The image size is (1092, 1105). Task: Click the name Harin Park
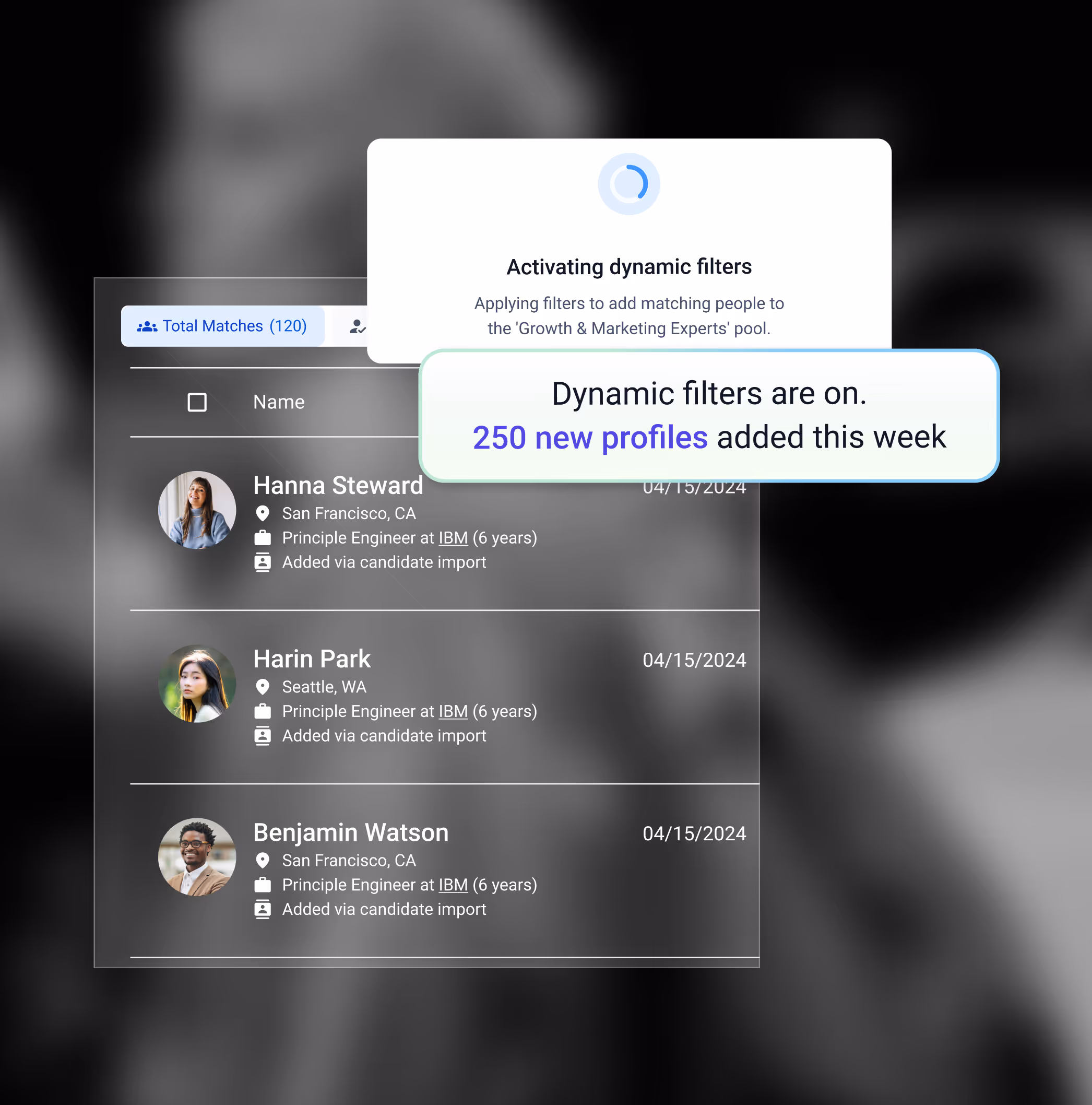[x=312, y=659]
